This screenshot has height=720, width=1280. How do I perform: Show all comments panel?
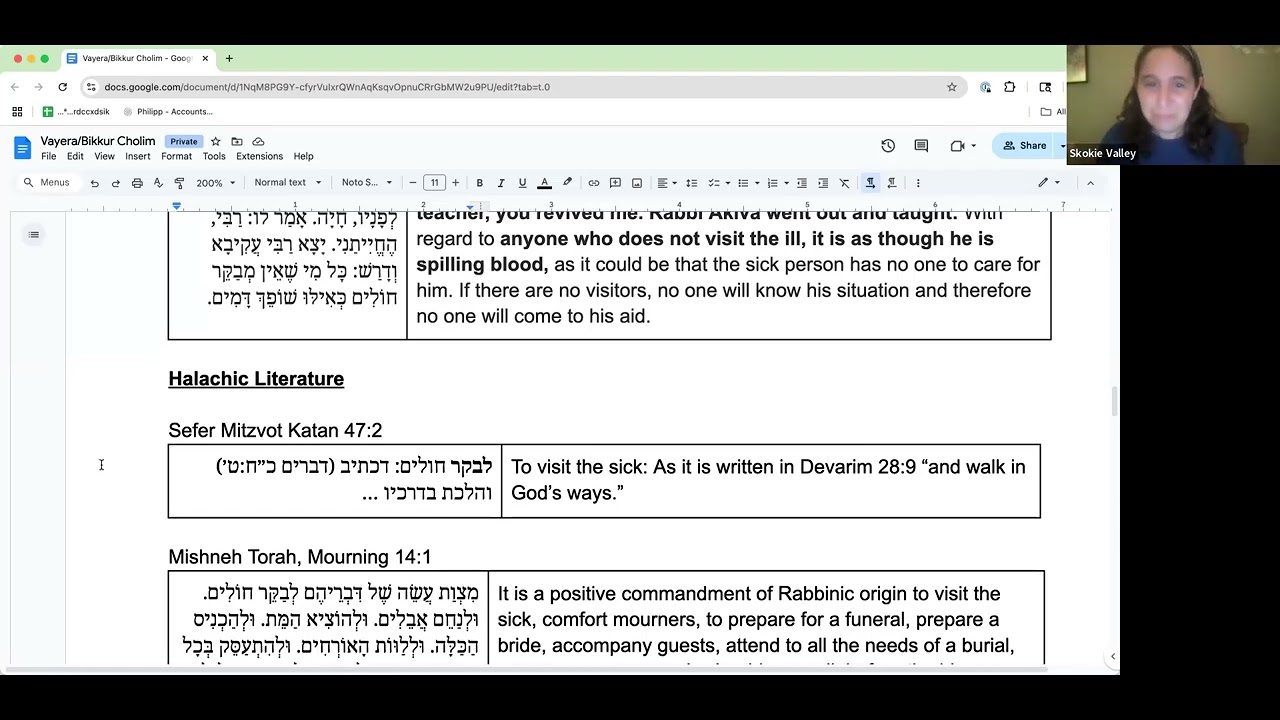[x=921, y=146]
